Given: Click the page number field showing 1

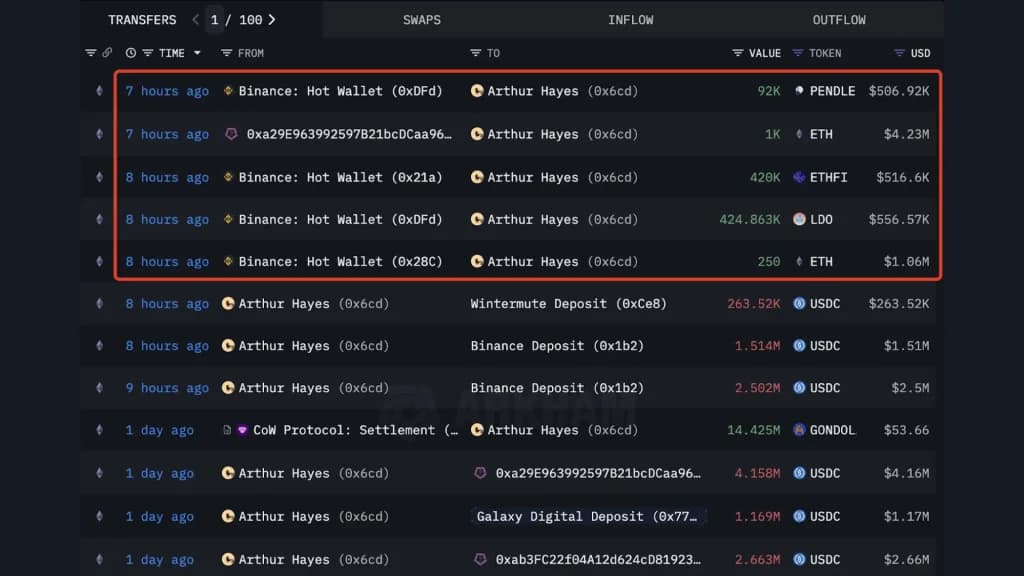Looking at the screenshot, I should pyautogui.click(x=214, y=20).
